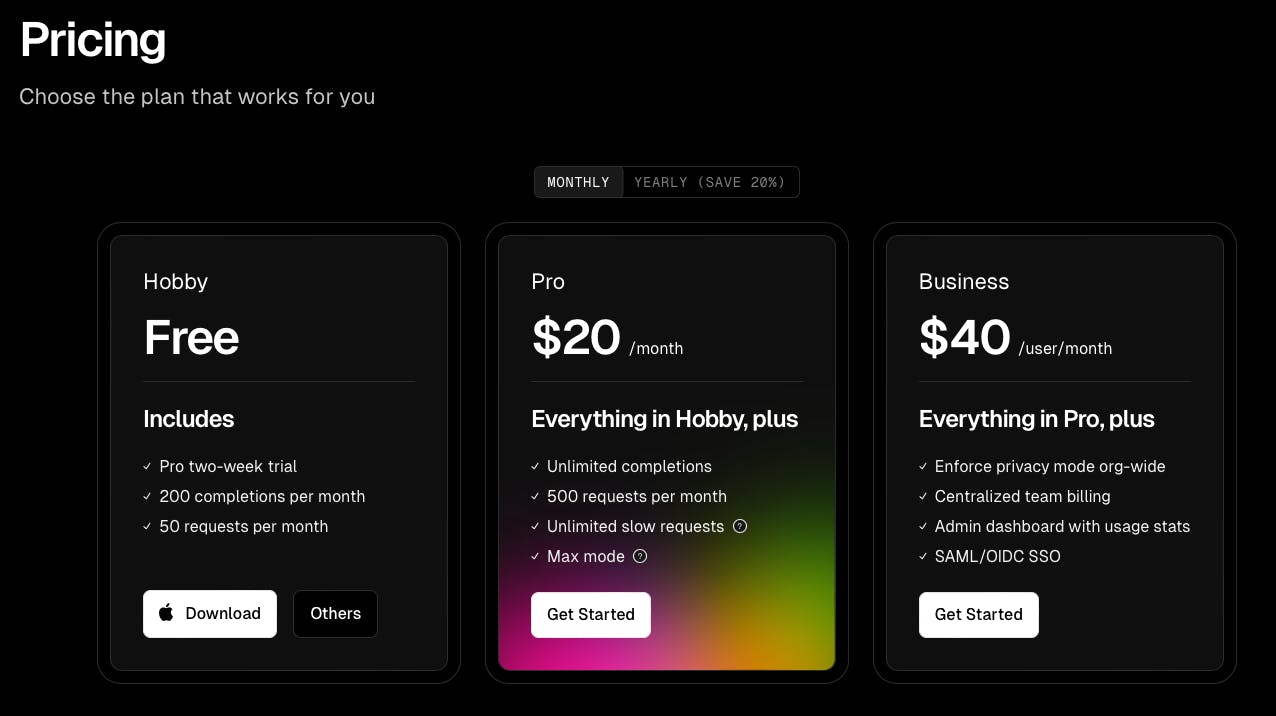Click the $20 Pro price
Viewport: 1276px width, 716px height.
576,338
